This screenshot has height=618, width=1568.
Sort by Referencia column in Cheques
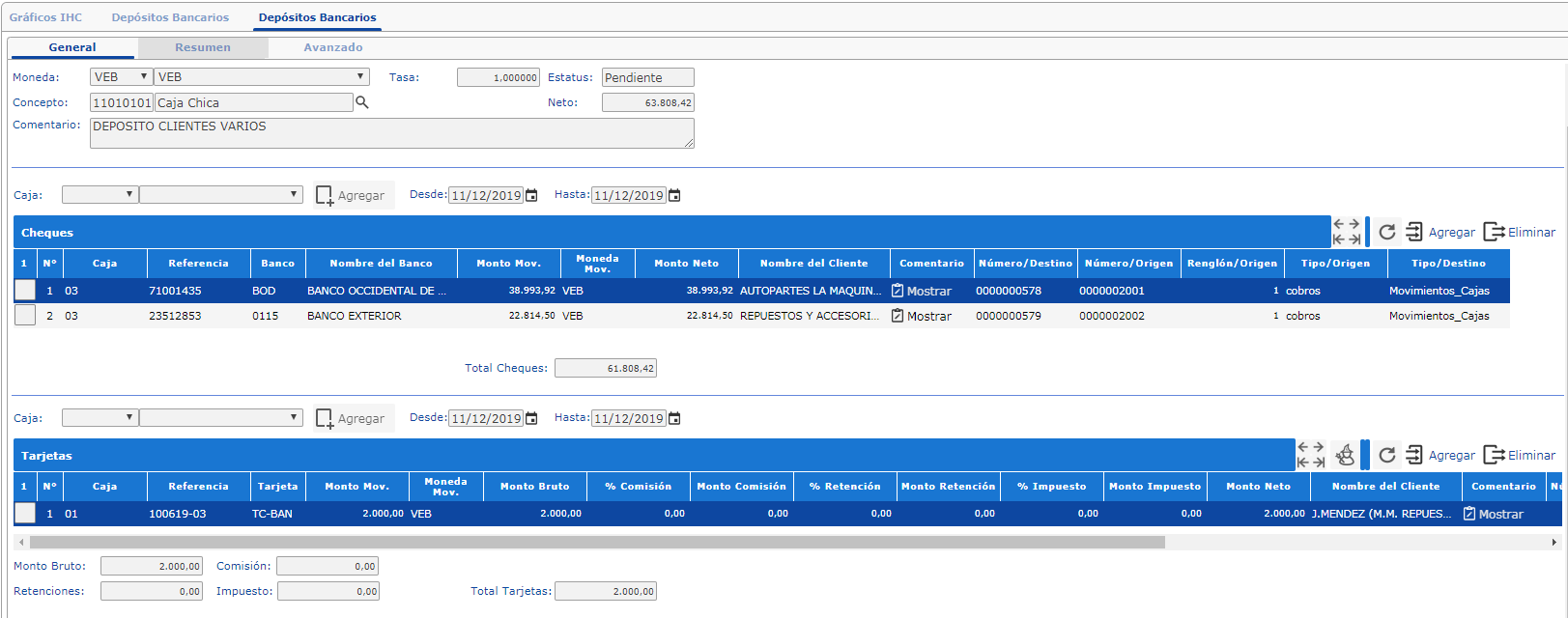199,263
